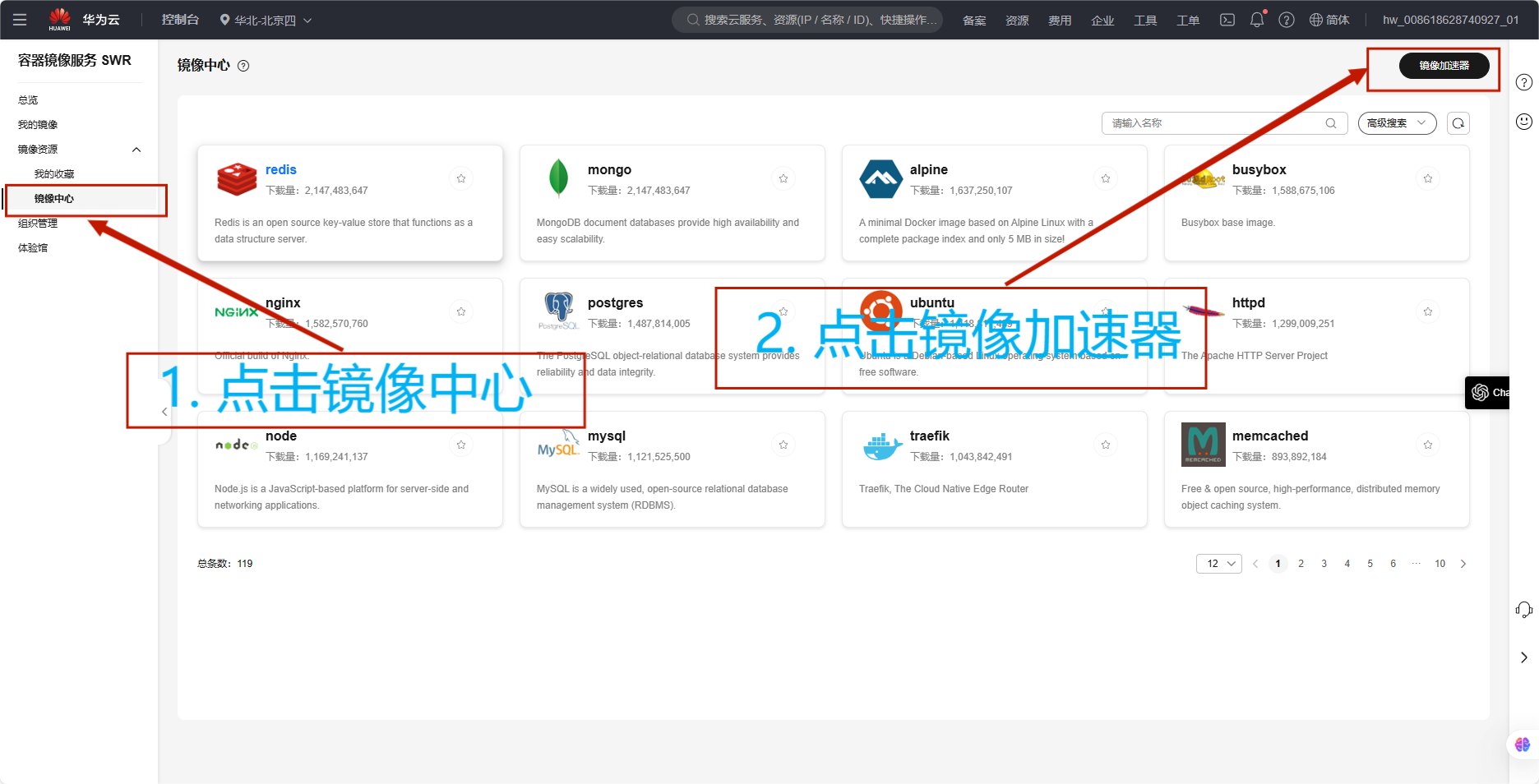Refresh the image list
This screenshot has height=784, width=1539.
coord(1458,123)
